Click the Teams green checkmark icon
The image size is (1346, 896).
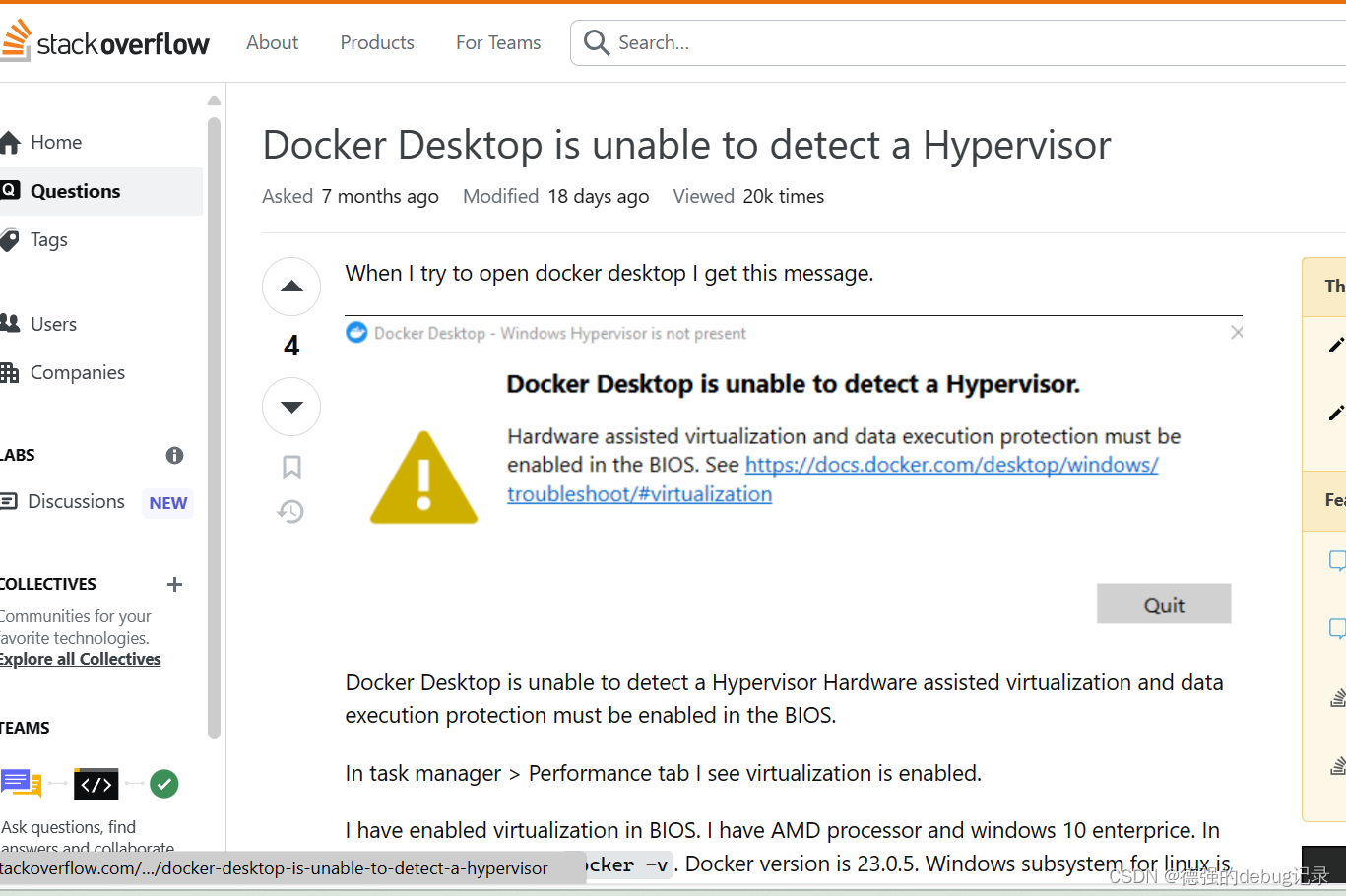[x=164, y=784]
